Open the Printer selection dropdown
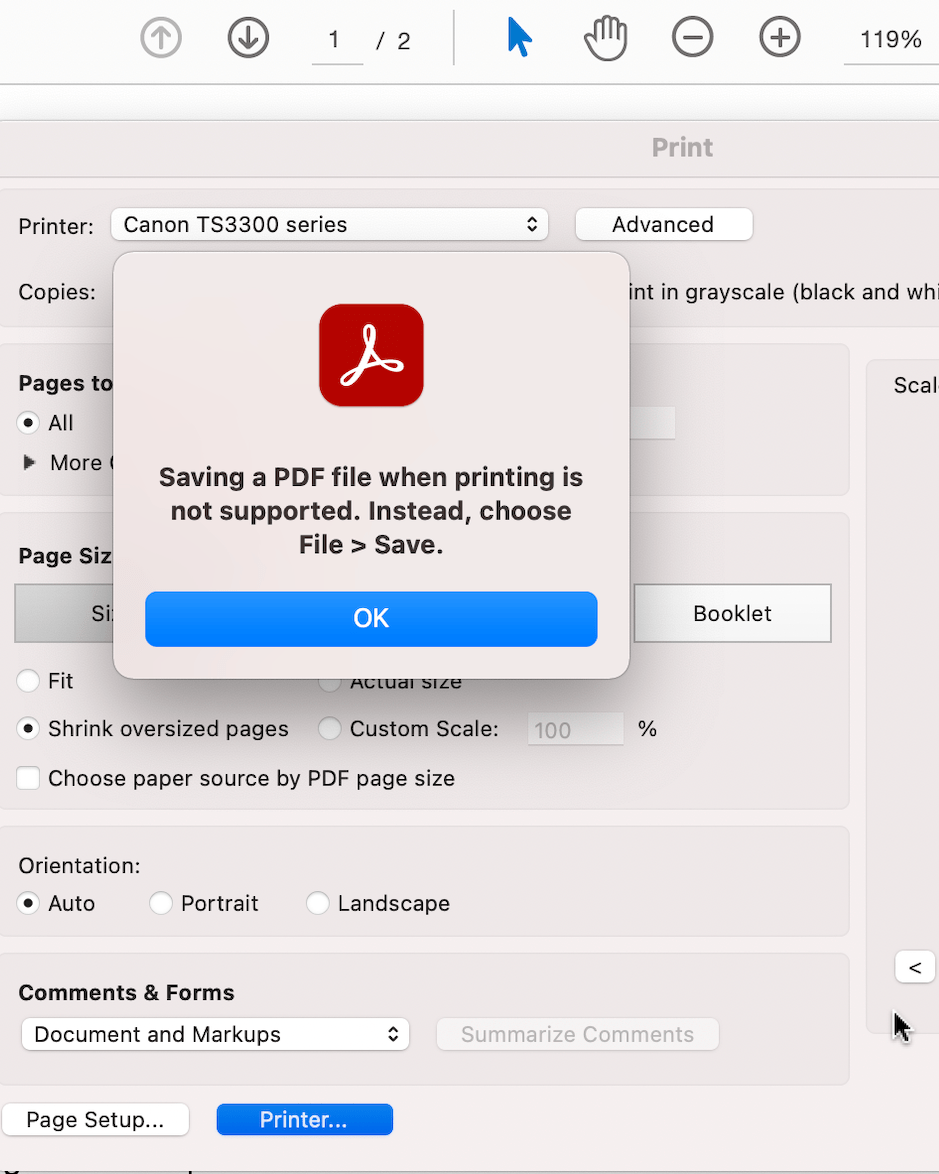The height and width of the screenshot is (1174, 939). point(329,225)
